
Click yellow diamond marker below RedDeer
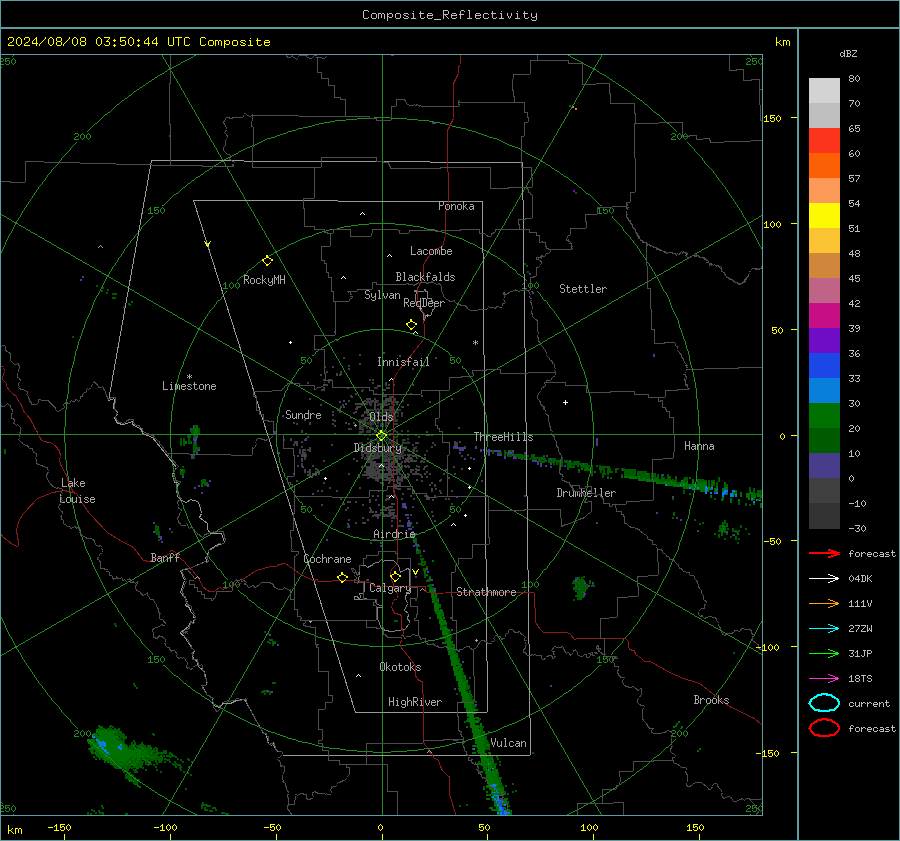click(412, 324)
